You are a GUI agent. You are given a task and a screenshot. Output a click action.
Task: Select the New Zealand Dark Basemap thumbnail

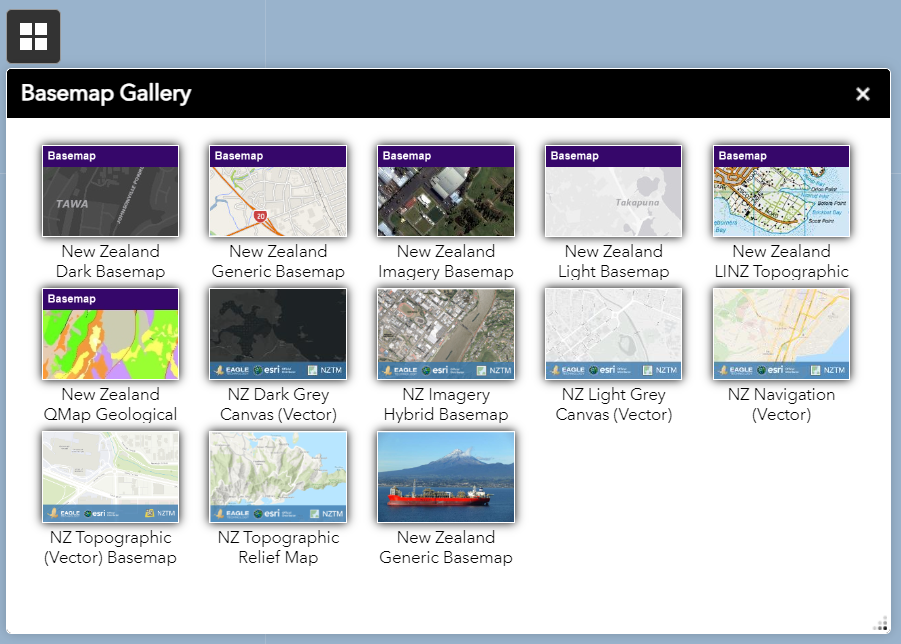[x=110, y=190]
